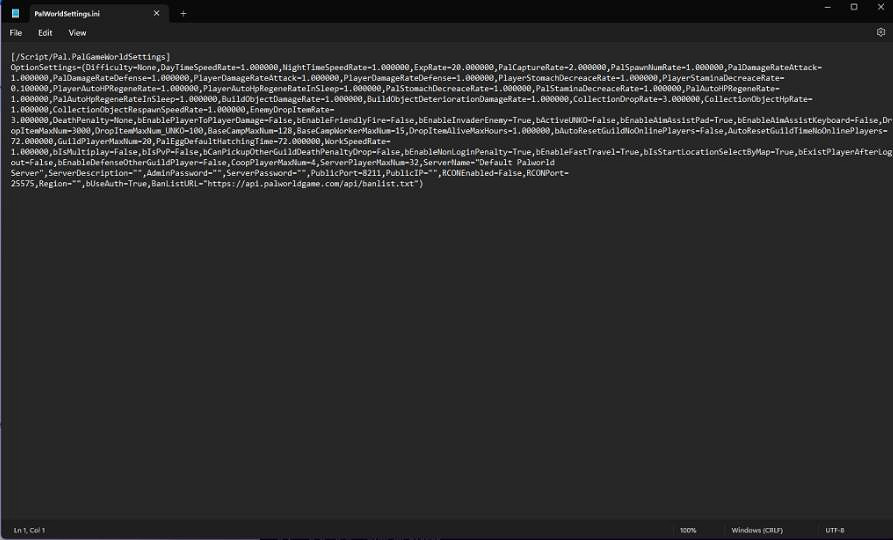Viewport: 893px width, 540px height.
Task: Click the banlist URL in the text
Action: tap(338, 185)
